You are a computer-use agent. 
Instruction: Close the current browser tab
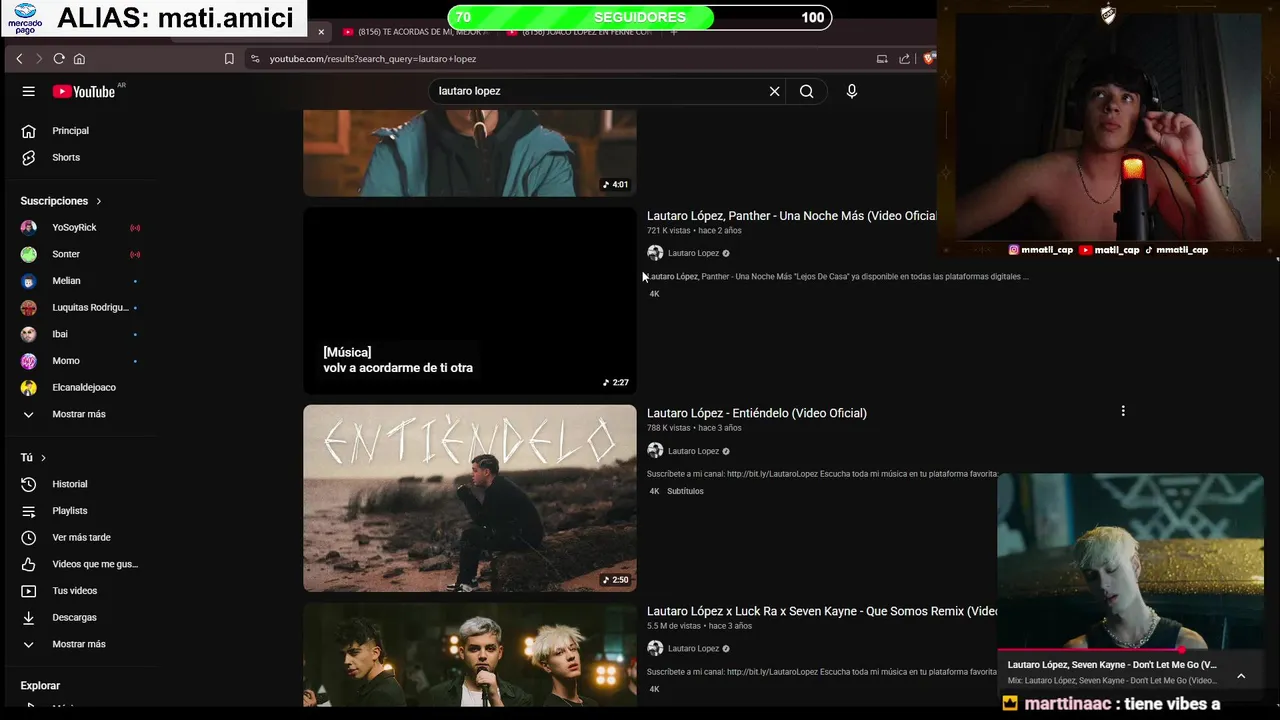(321, 32)
